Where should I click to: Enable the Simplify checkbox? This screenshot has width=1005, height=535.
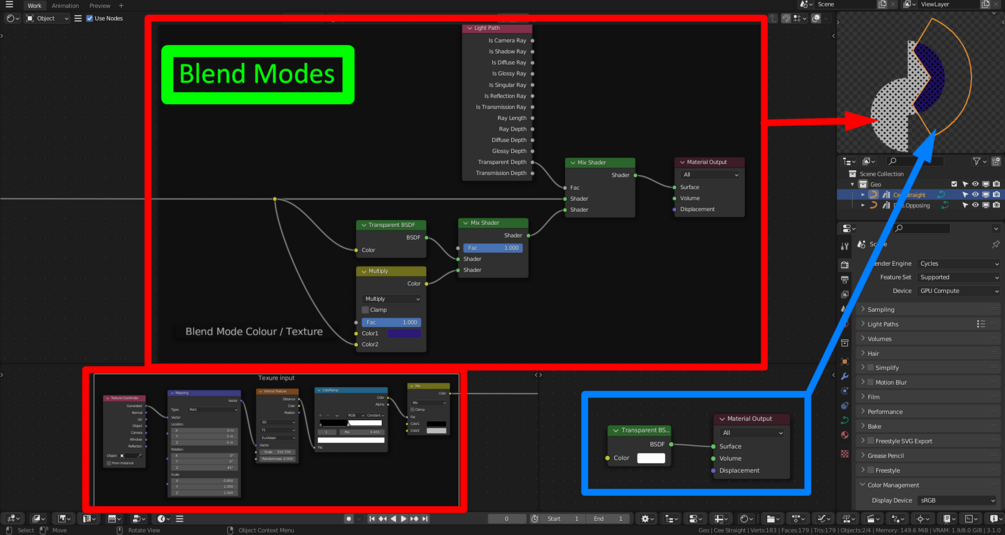point(870,368)
